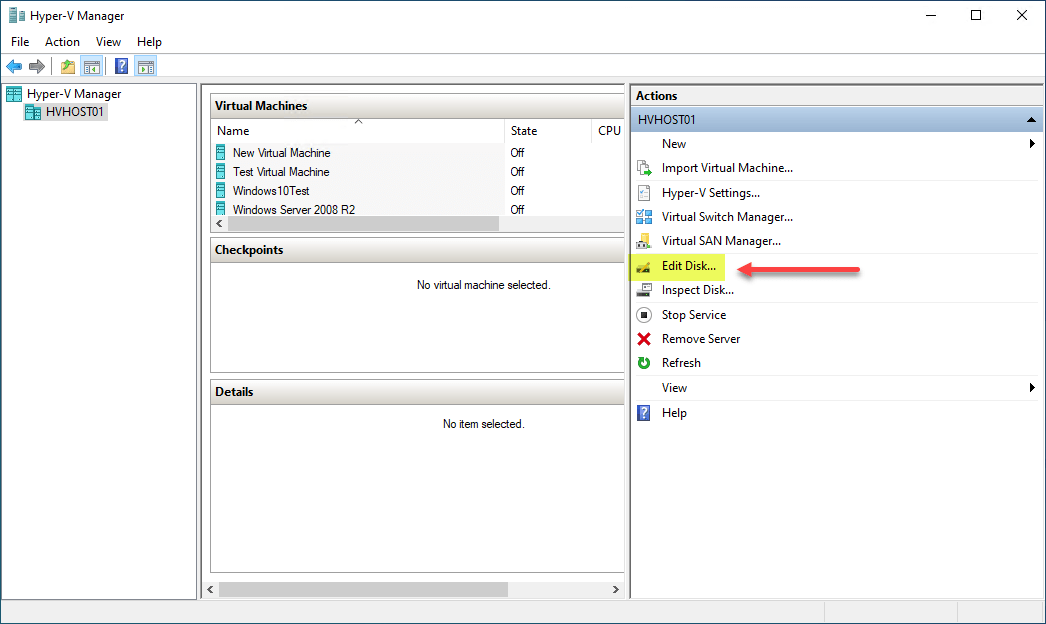Viewport: 1046px width, 624px height.
Task: Select HVHOST01 in the console tree
Action: pyautogui.click(x=75, y=112)
